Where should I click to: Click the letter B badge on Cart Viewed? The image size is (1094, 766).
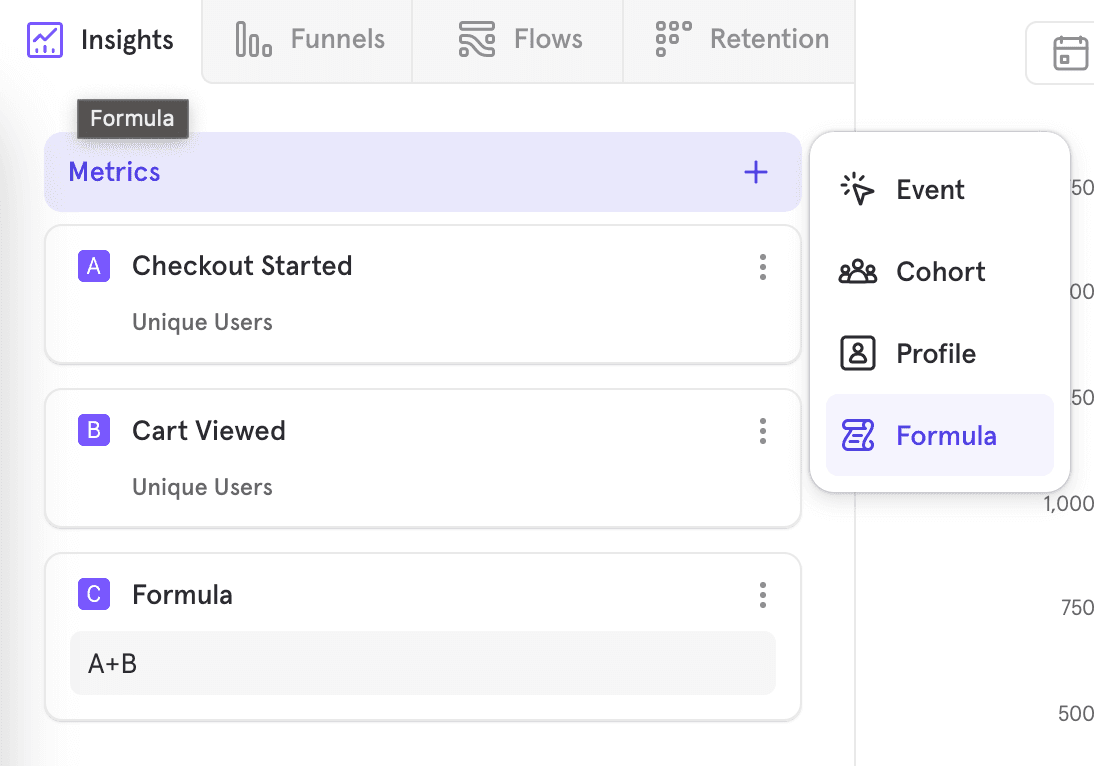click(x=94, y=431)
